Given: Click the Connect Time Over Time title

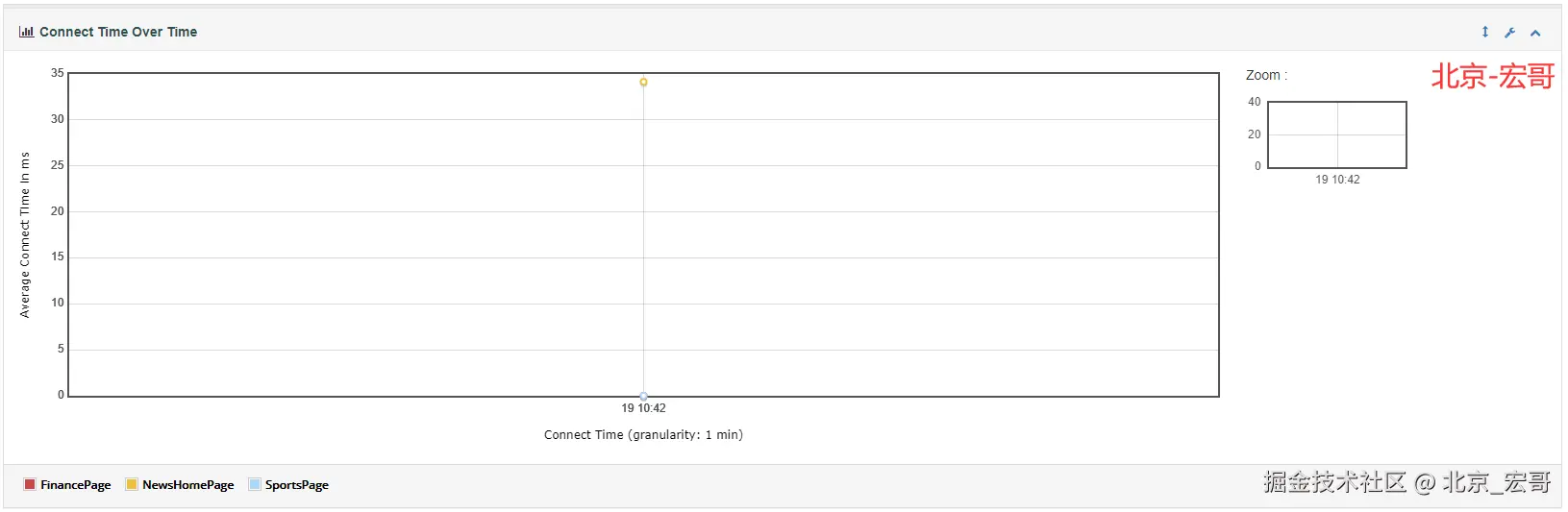Looking at the screenshot, I should click(x=118, y=32).
